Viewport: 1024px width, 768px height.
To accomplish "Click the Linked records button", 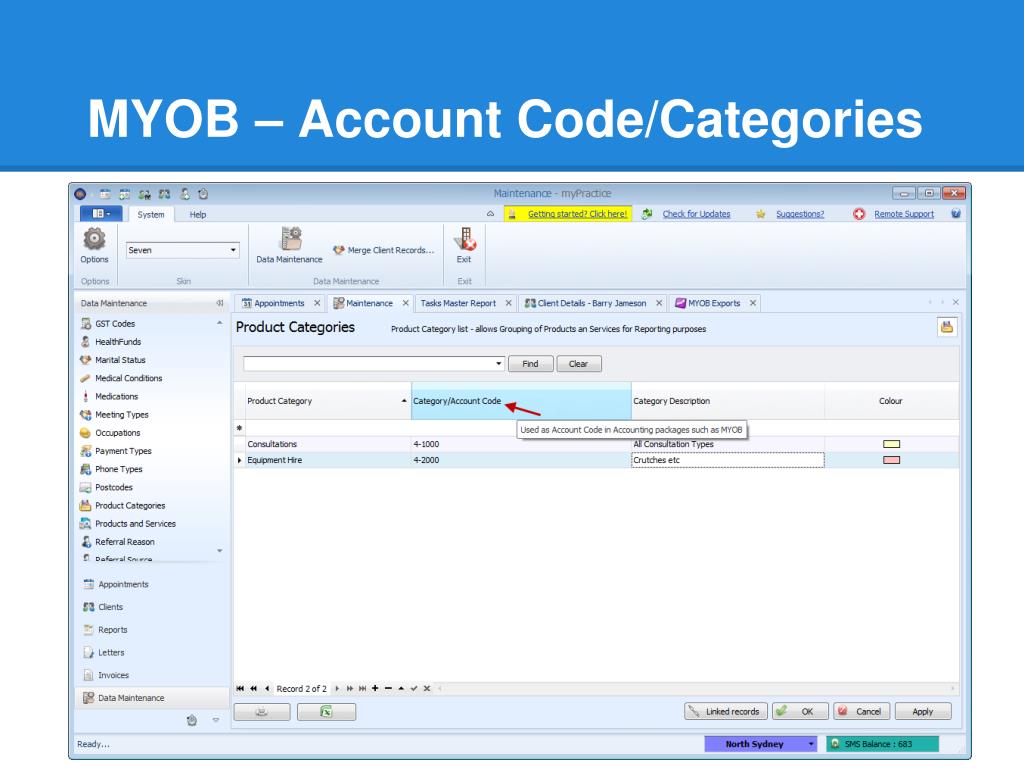I will click(726, 711).
